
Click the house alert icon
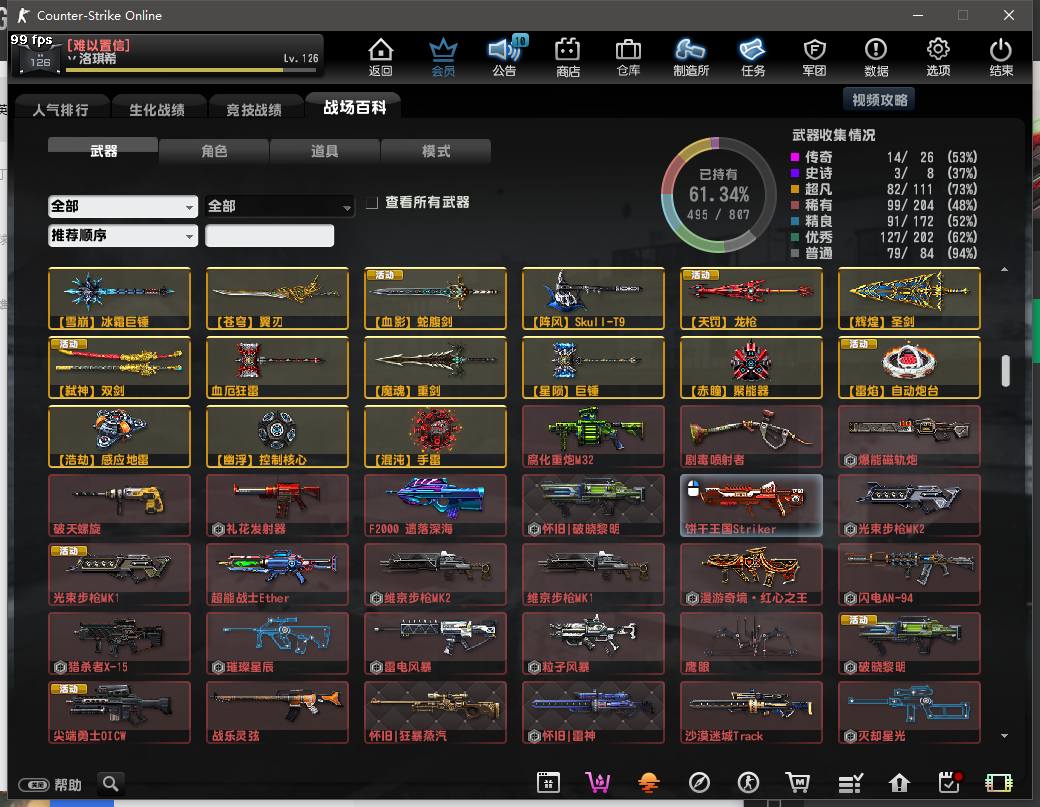point(899,782)
